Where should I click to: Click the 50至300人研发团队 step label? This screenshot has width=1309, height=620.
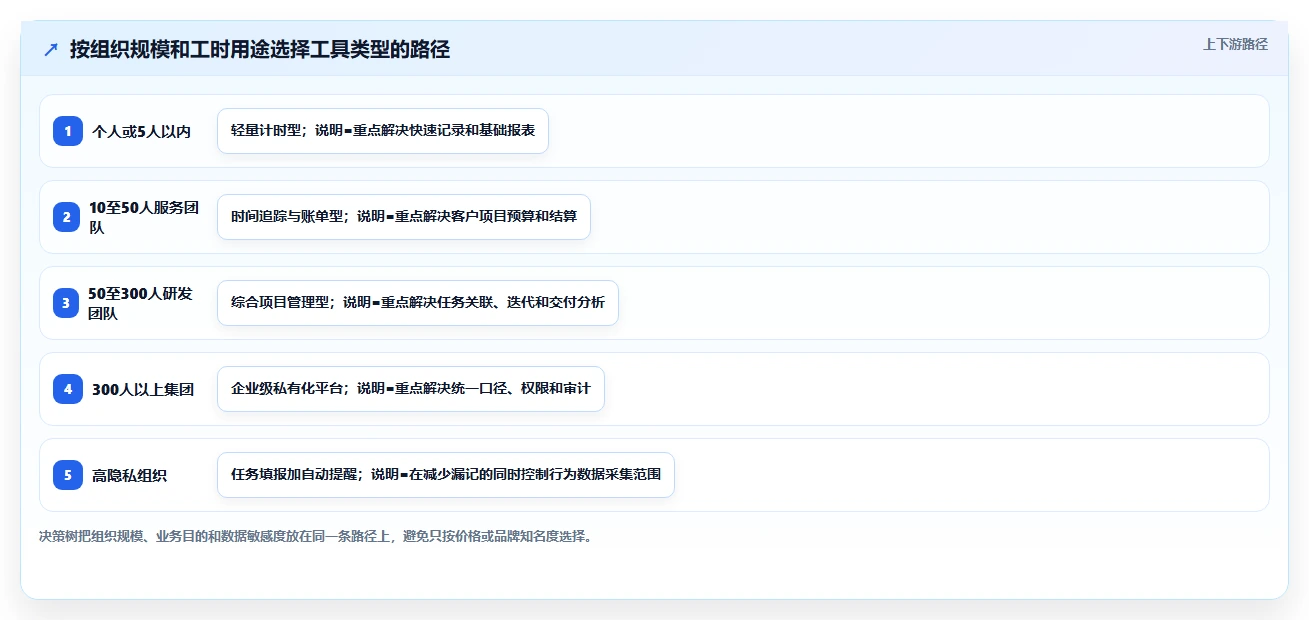point(140,303)
